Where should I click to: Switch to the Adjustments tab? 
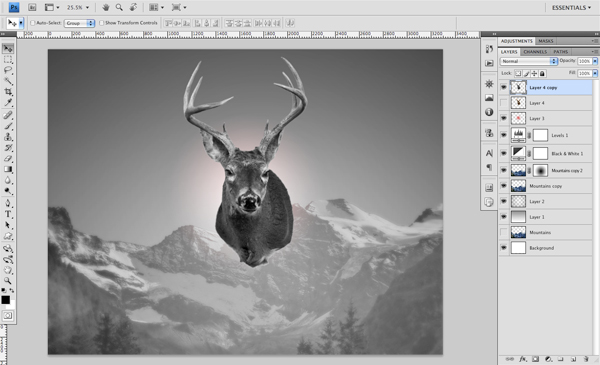[517, 41]
